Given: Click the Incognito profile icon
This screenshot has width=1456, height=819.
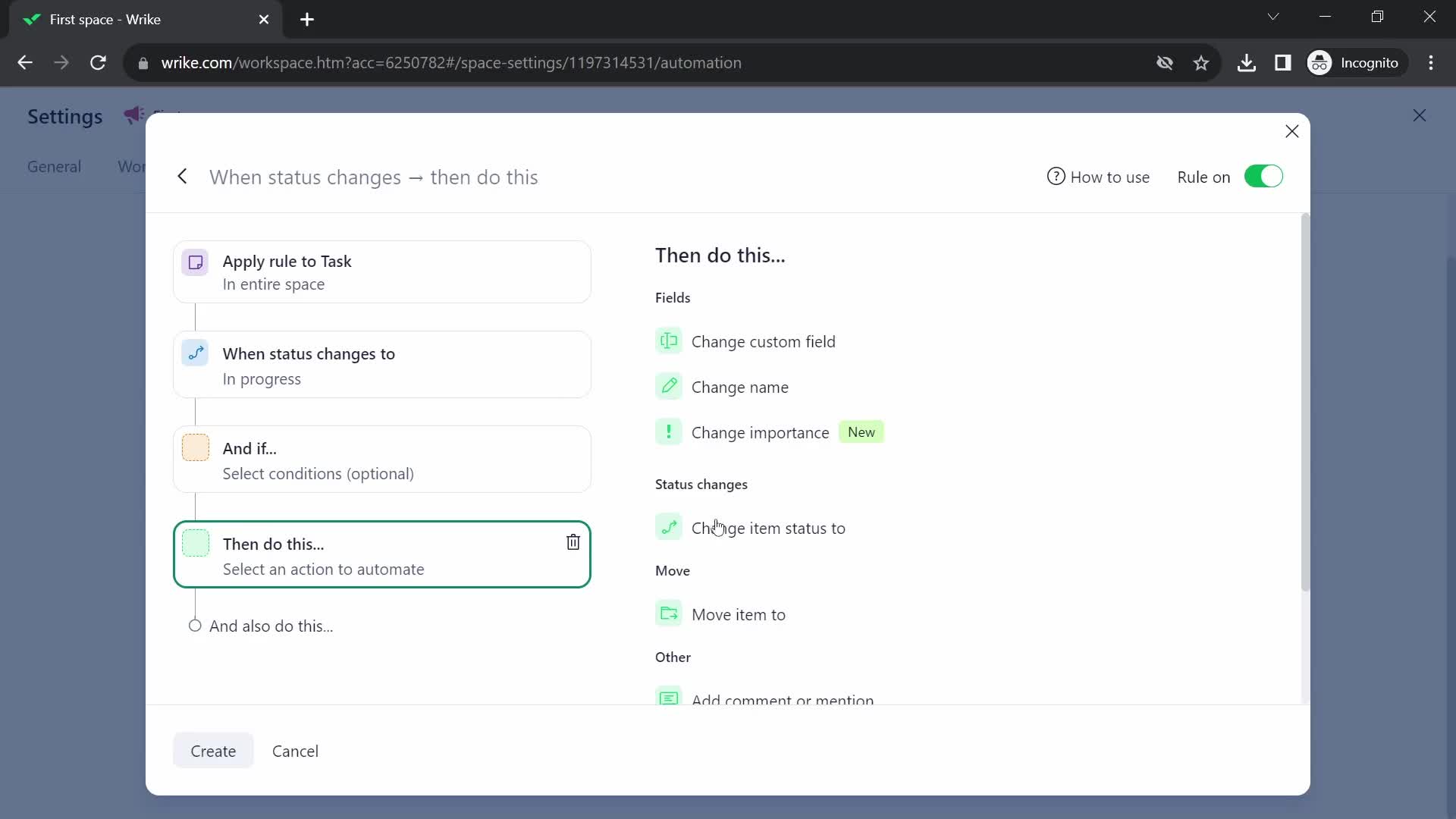Looking at the screenshot, I should (1319, 63).
